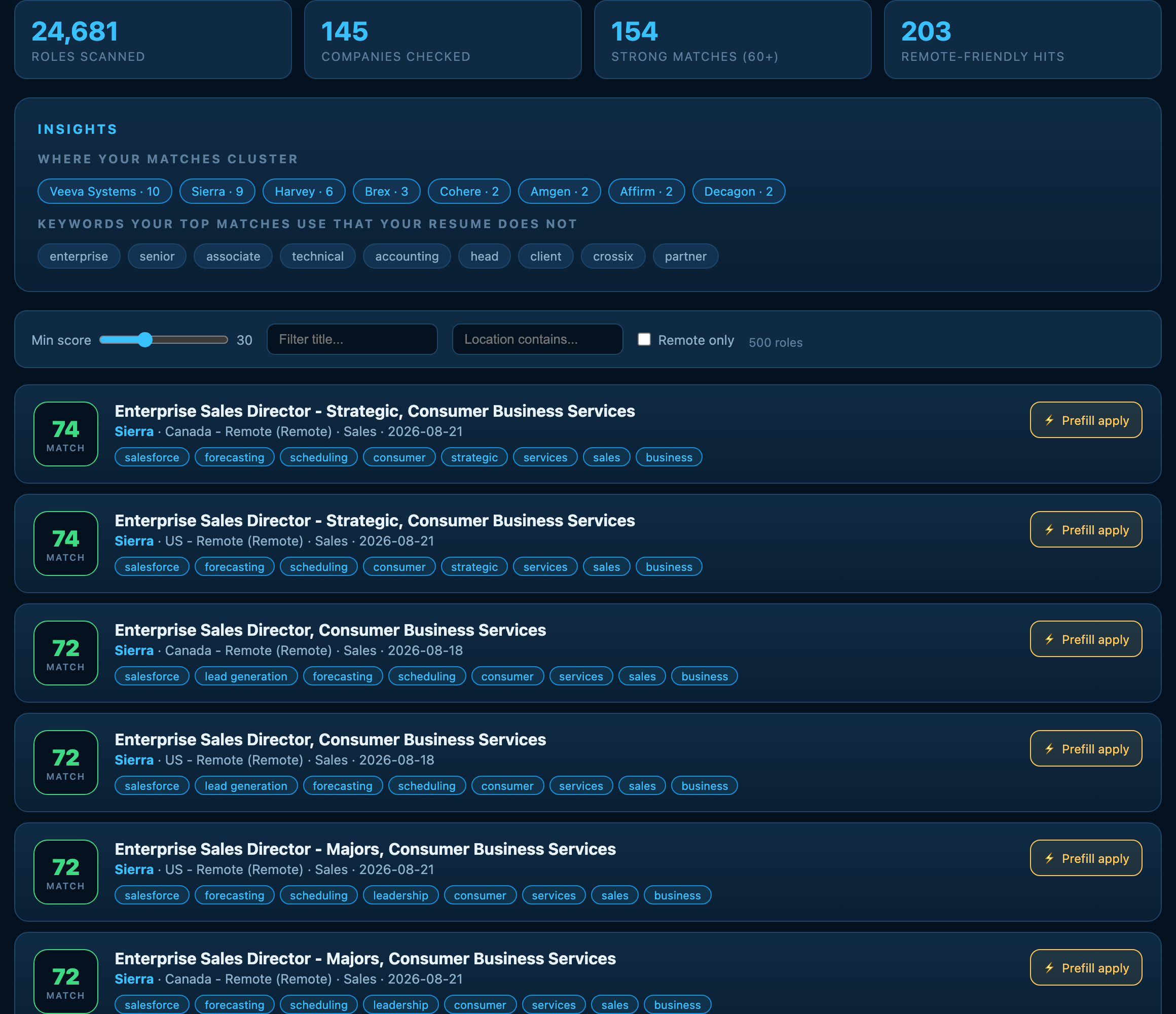Click the enterprise keyword chip
The width and height of the screenshot is (1176, 1014).
point(79,256)
